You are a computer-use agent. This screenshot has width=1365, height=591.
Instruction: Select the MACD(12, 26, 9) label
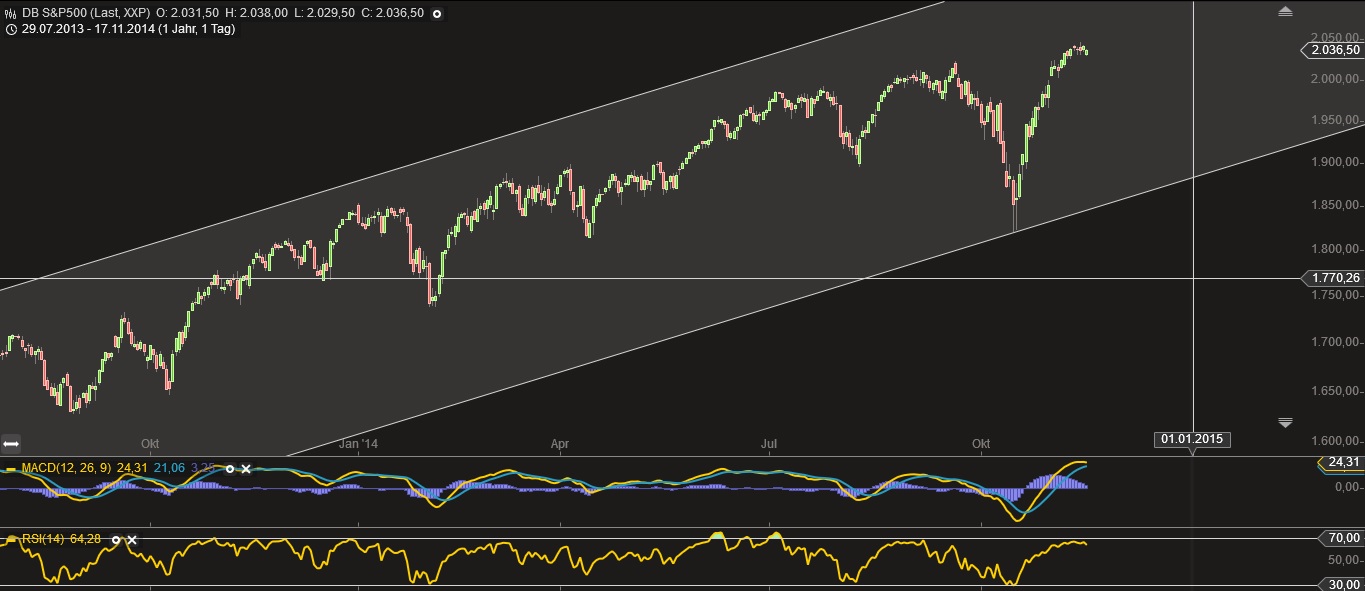[x=66, y=468]
